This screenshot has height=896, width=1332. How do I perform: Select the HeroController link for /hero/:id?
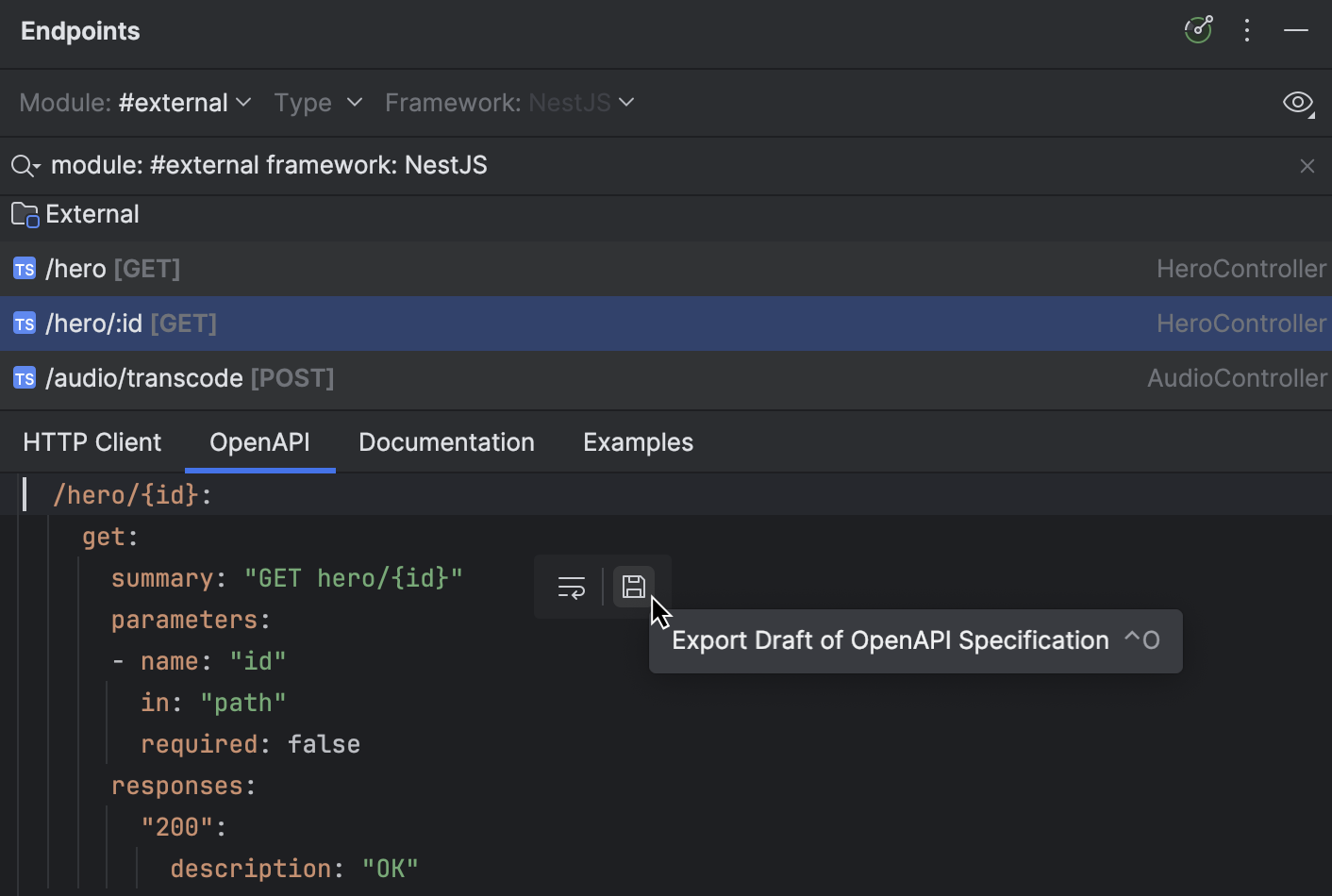click(x=1240, y=323)
